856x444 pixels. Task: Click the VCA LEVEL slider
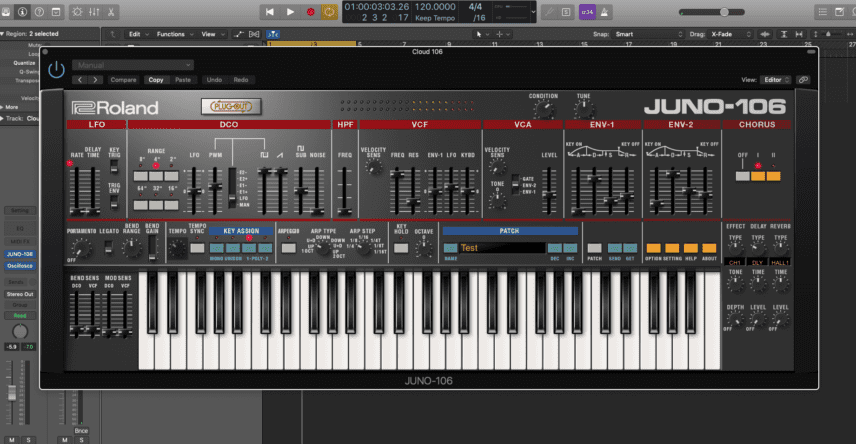[x=550, y=191]
